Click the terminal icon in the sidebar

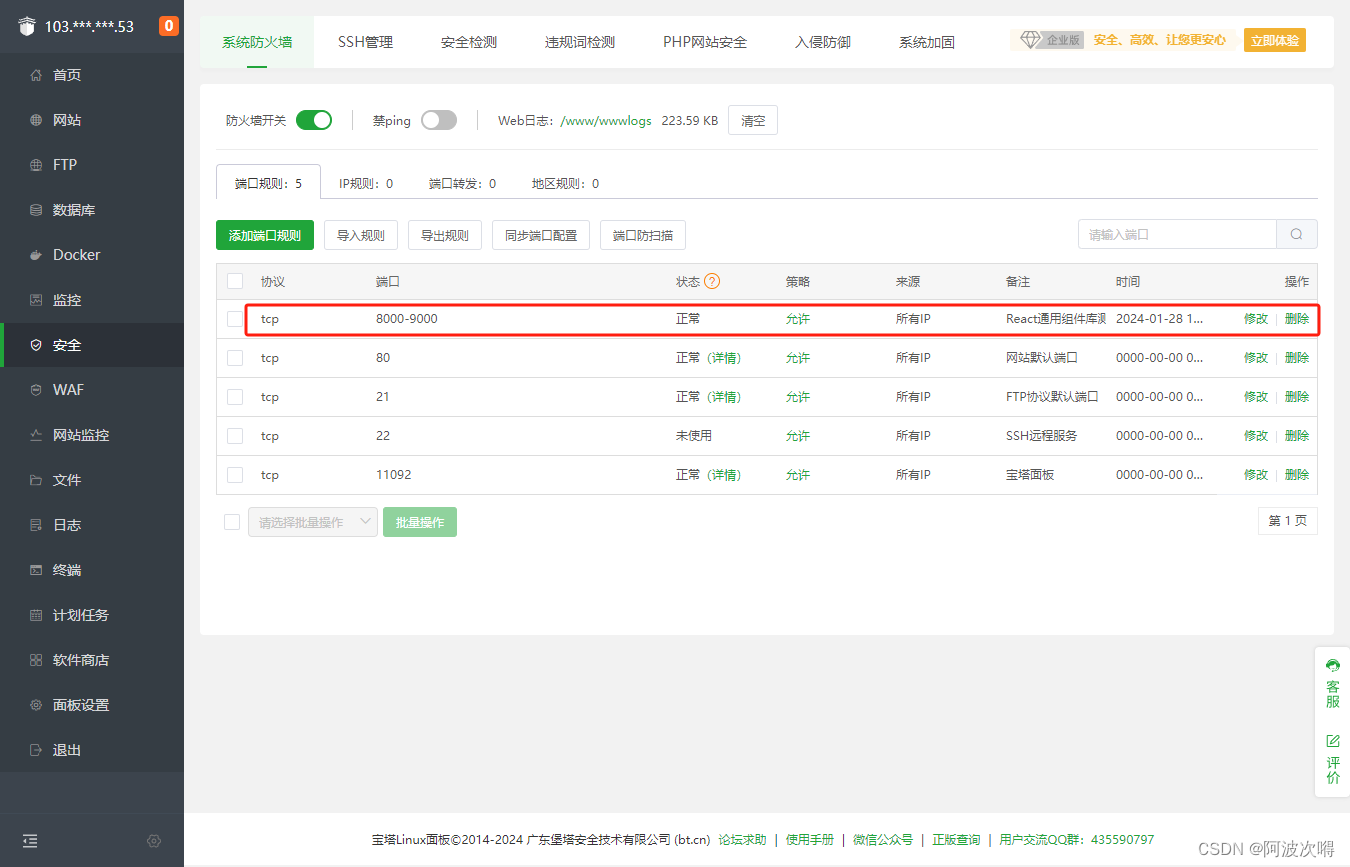(x=36, y=570)
